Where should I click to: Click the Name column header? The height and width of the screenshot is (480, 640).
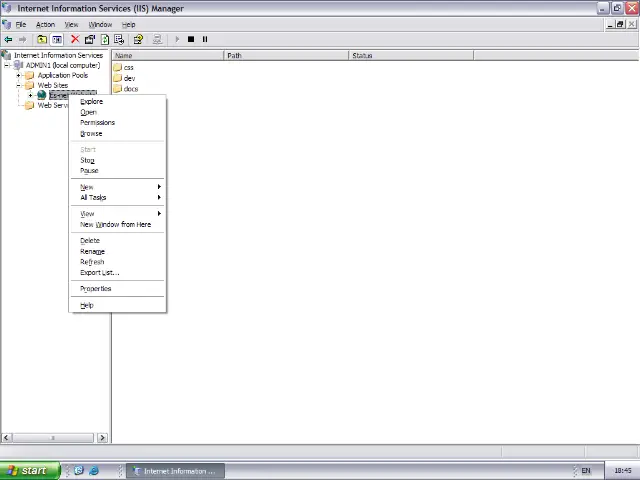pyautogui.click(x=168, y=55)
